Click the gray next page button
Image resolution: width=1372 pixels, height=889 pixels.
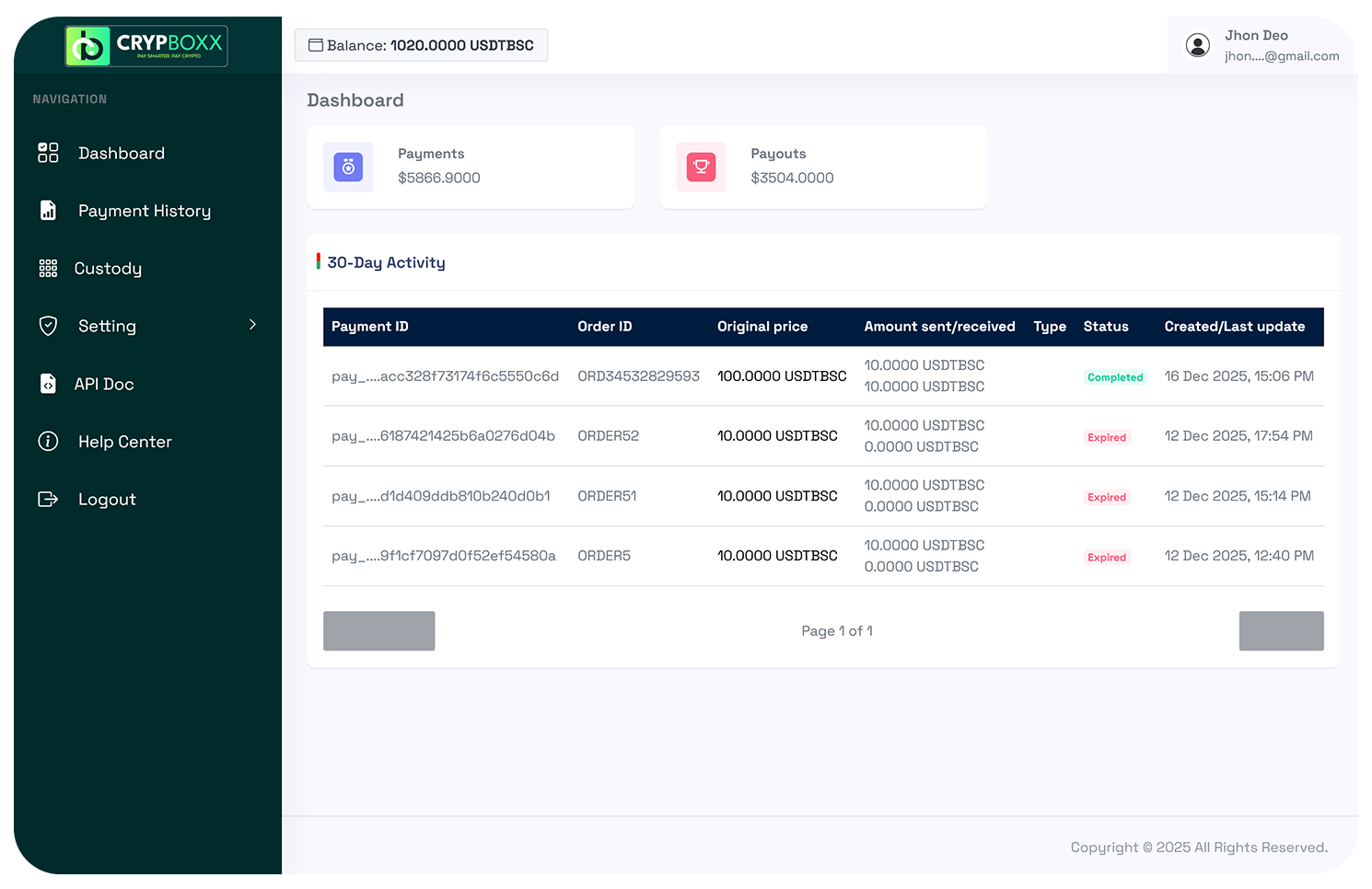[1281, 631]
